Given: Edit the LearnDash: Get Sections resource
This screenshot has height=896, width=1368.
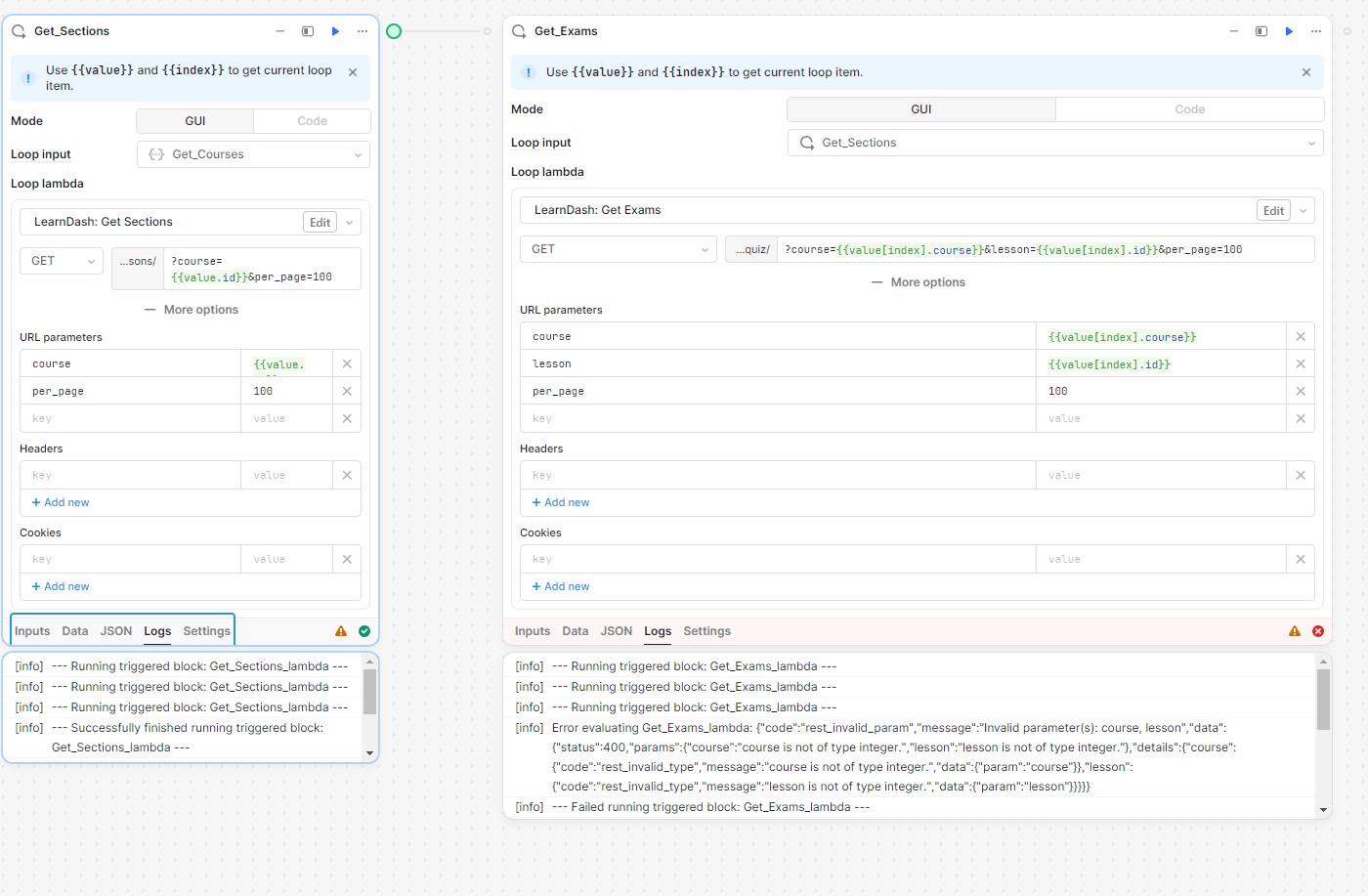Looking at the screenshot, I should pyautogui.click(x=321, y=223).
